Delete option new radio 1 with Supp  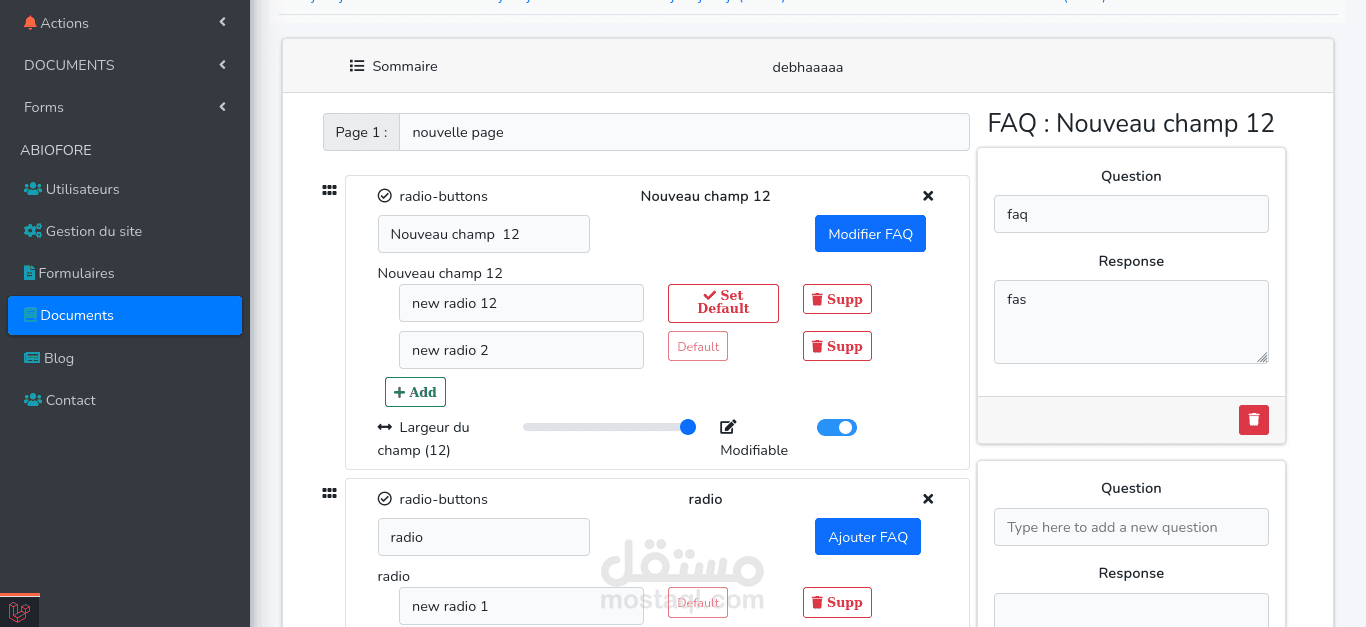coord(837,602)
